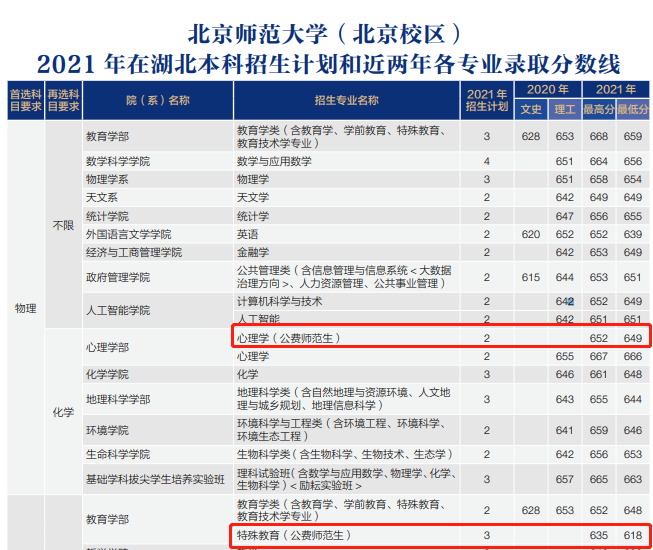This screenshot has height=550, width=653.
Task: Click the '2020年' header cell
Action: (548, 90)
